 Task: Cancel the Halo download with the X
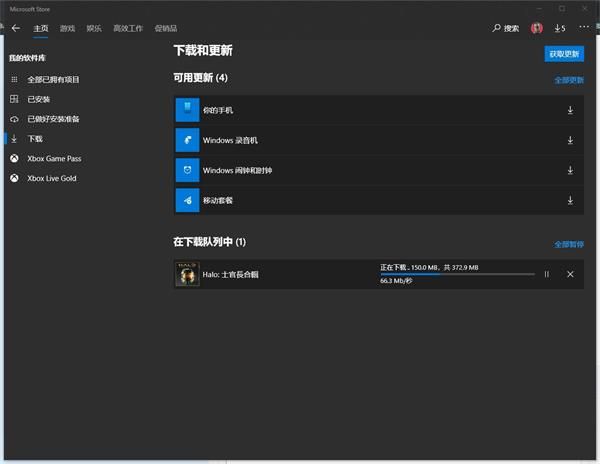570,274
